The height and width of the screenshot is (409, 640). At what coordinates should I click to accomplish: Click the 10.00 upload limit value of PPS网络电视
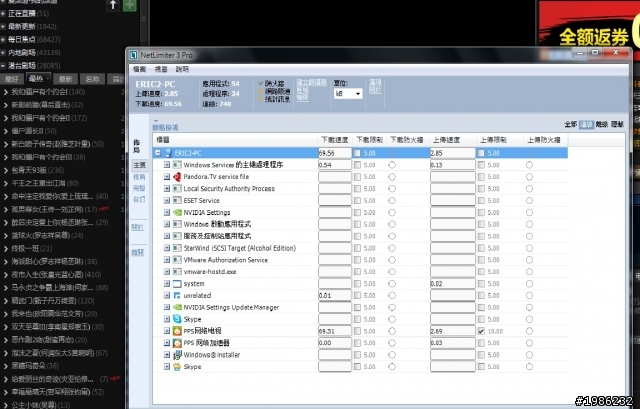495,331
